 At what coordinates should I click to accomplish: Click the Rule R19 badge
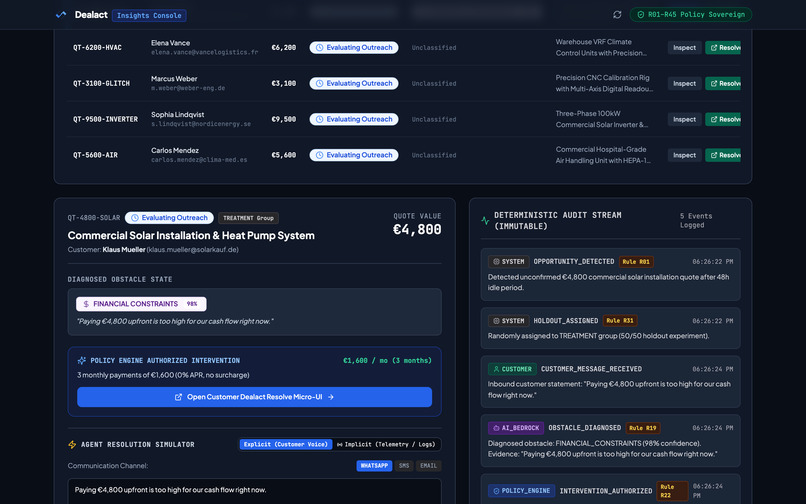[x=643, y=428]
